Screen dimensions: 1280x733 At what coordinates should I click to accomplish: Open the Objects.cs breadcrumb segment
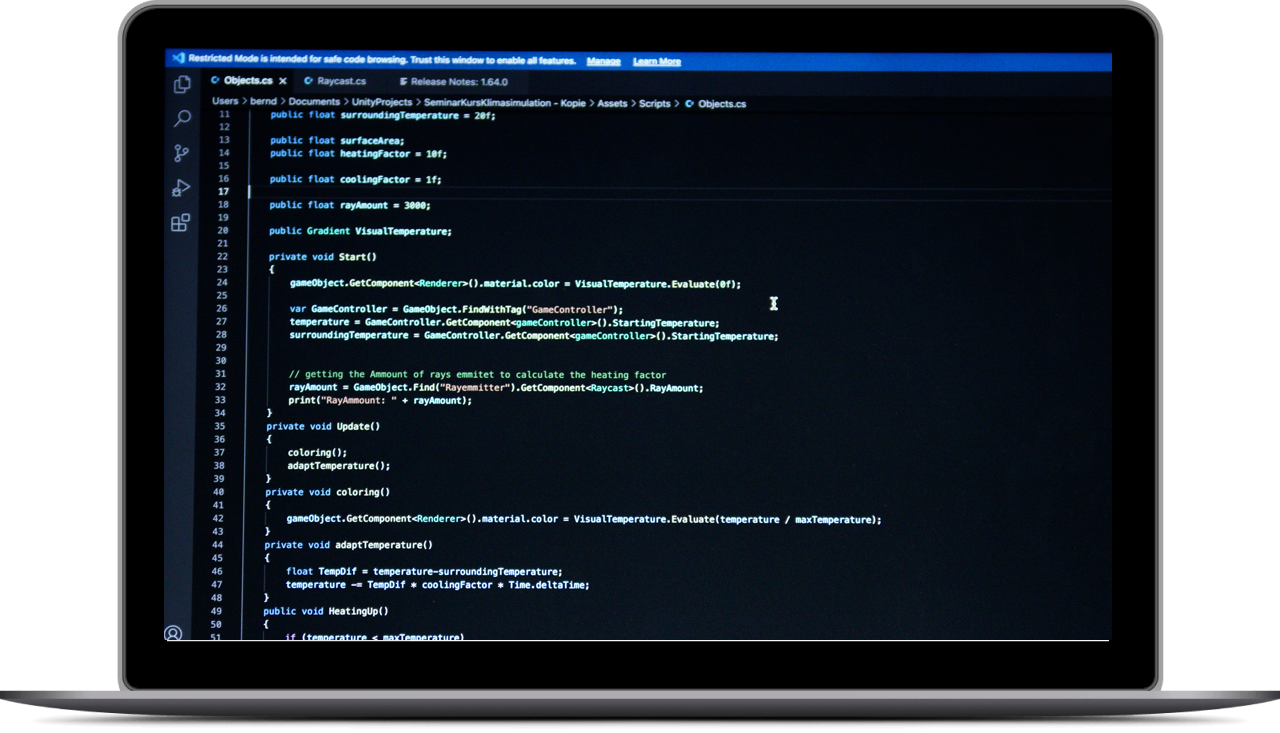coord(722,103)
